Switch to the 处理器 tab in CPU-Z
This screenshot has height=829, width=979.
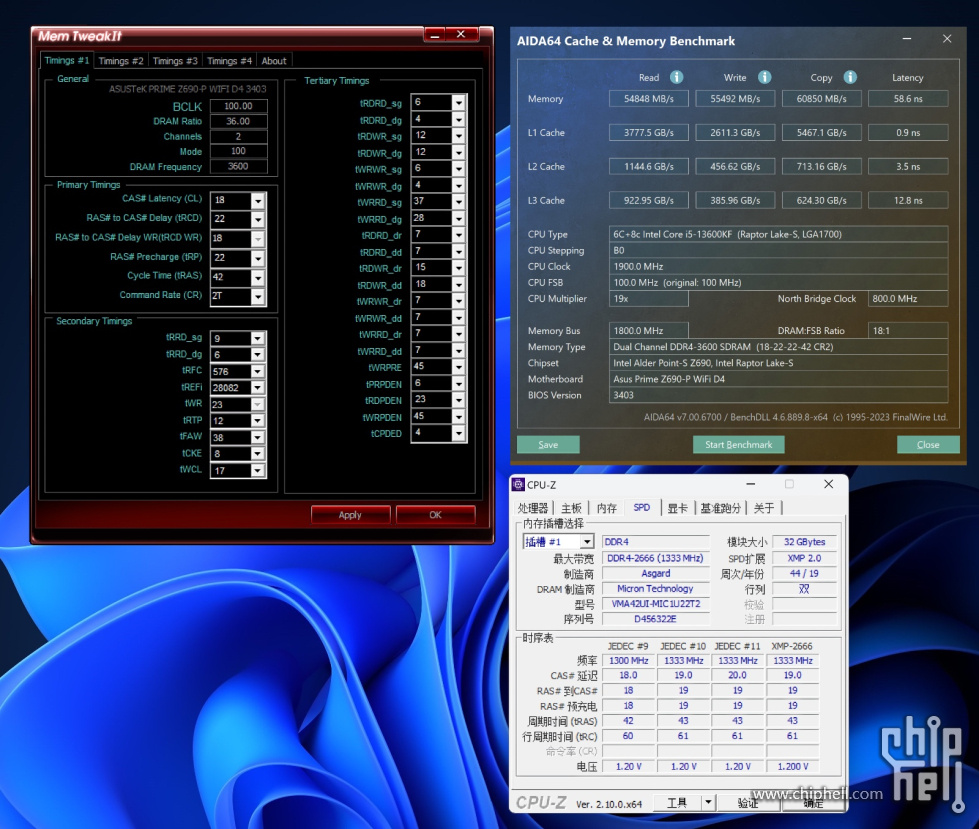[533, 508]
